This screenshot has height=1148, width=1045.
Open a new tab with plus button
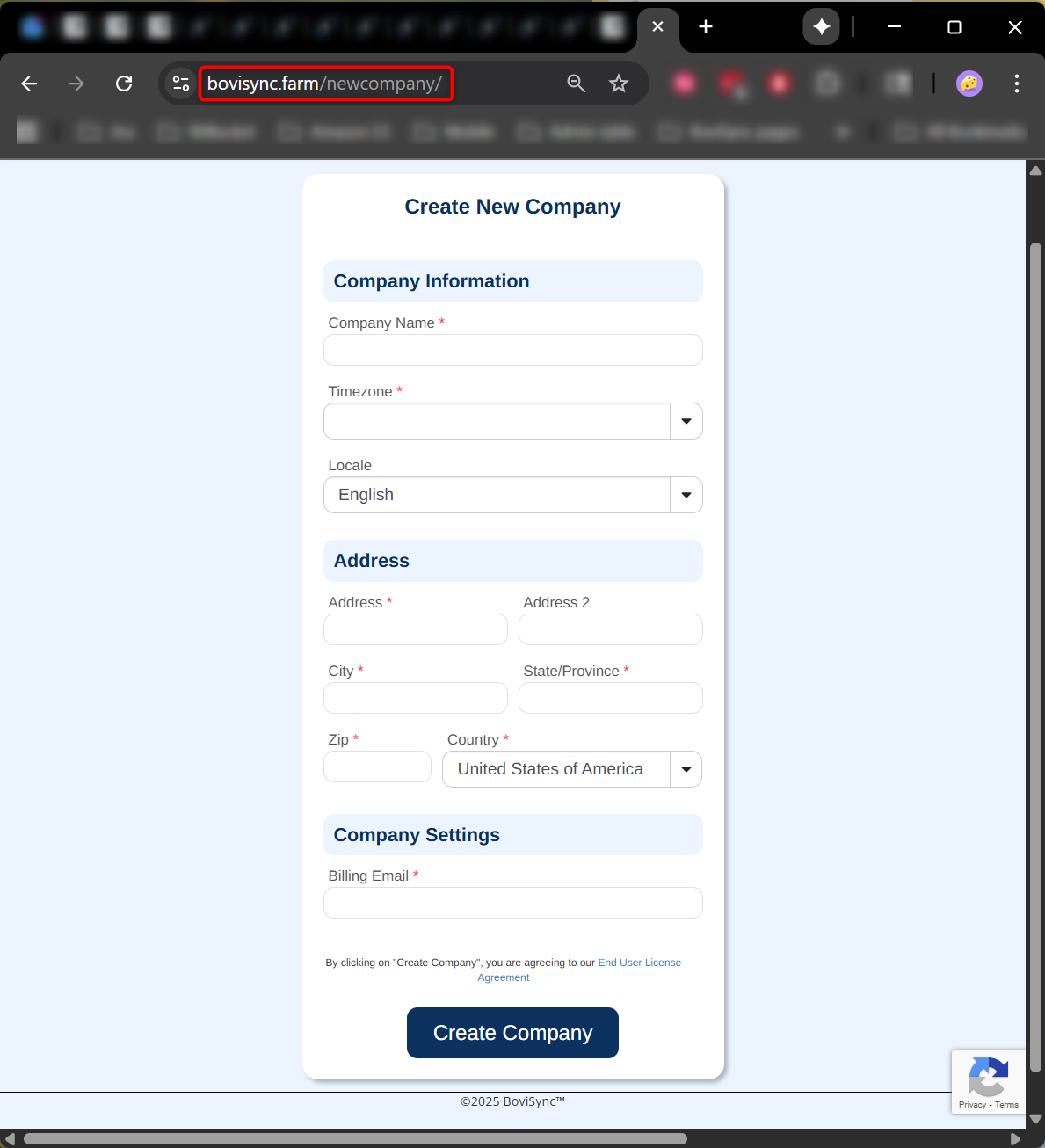[x=705, y=27]
